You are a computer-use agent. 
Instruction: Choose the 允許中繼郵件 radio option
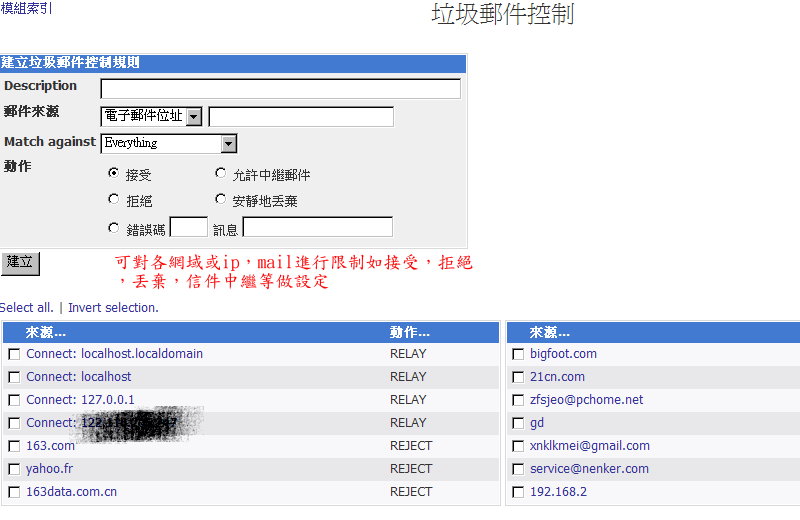[221, 173]
